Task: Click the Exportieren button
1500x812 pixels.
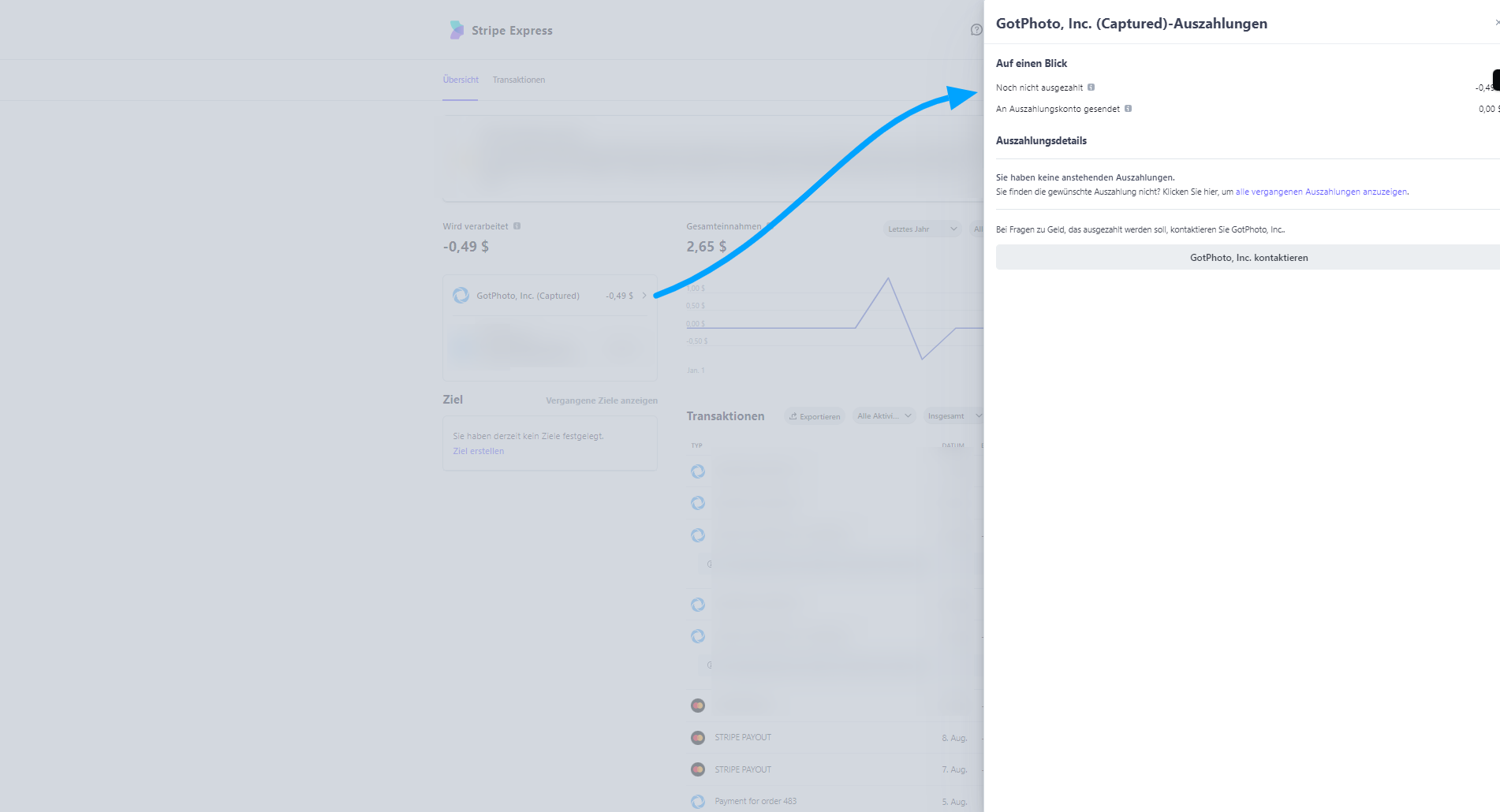Action: coord(815,416)
